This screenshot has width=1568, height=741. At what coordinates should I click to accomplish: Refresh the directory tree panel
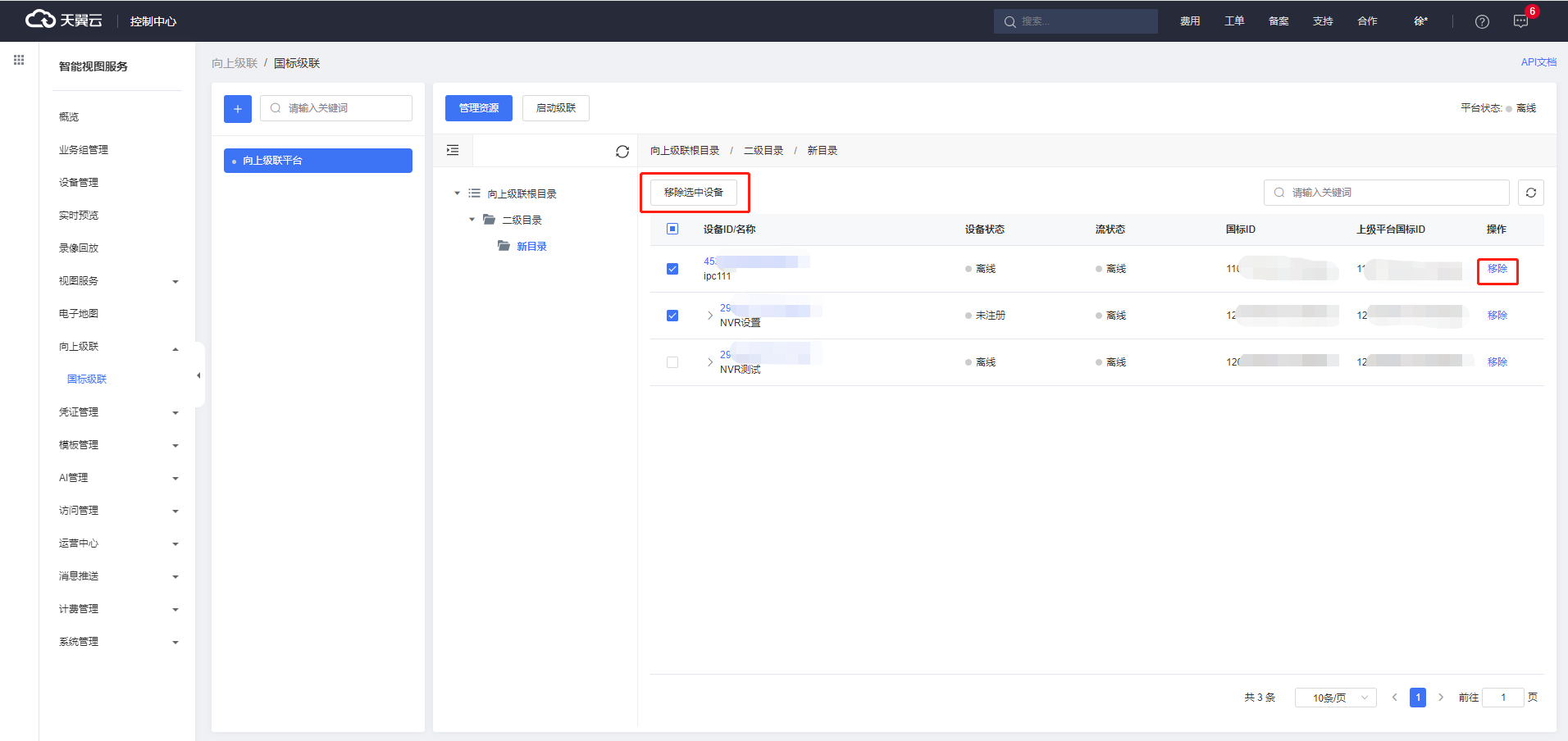coord(622,152)
